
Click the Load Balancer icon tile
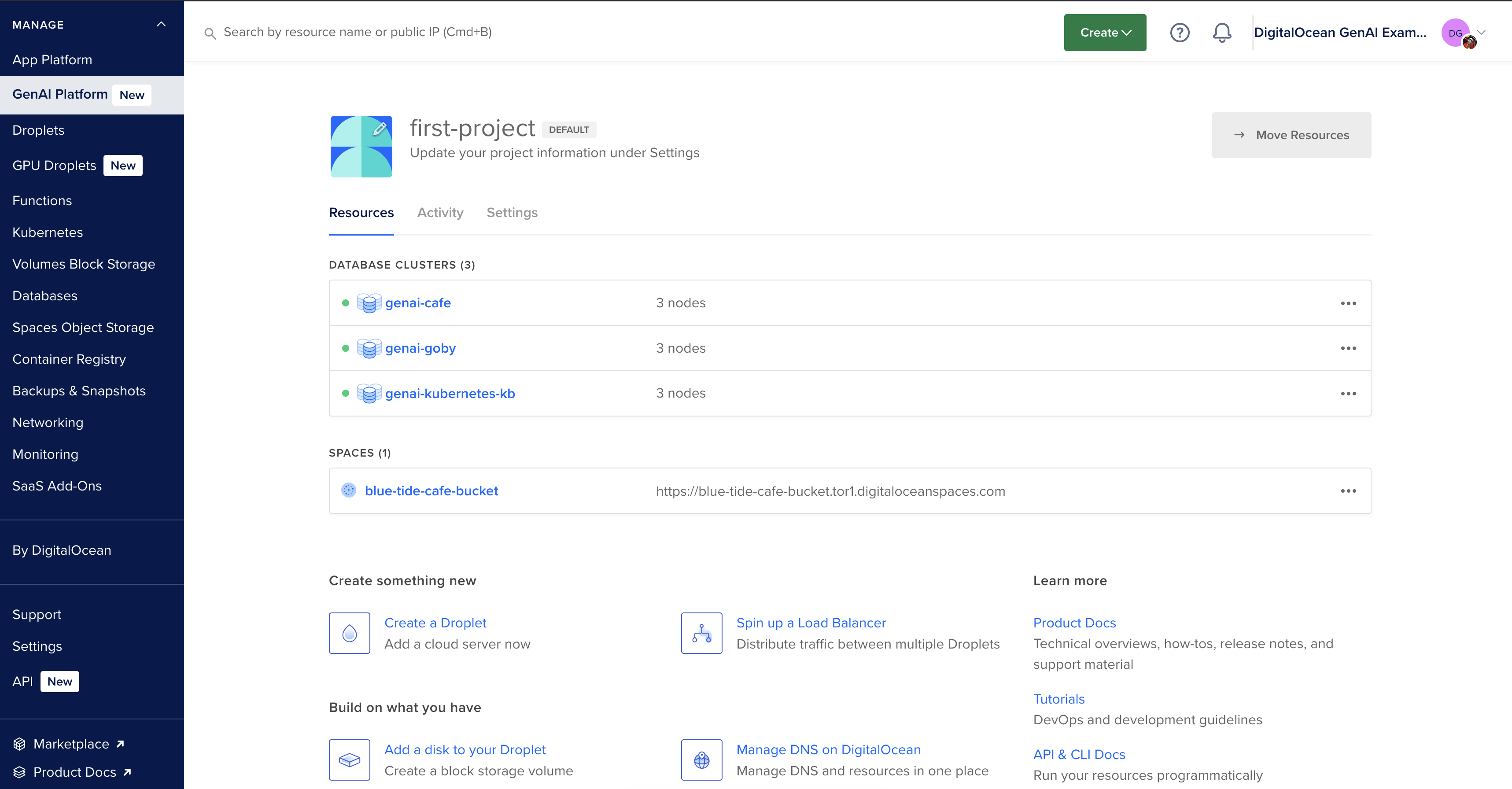tap(701, 633)
